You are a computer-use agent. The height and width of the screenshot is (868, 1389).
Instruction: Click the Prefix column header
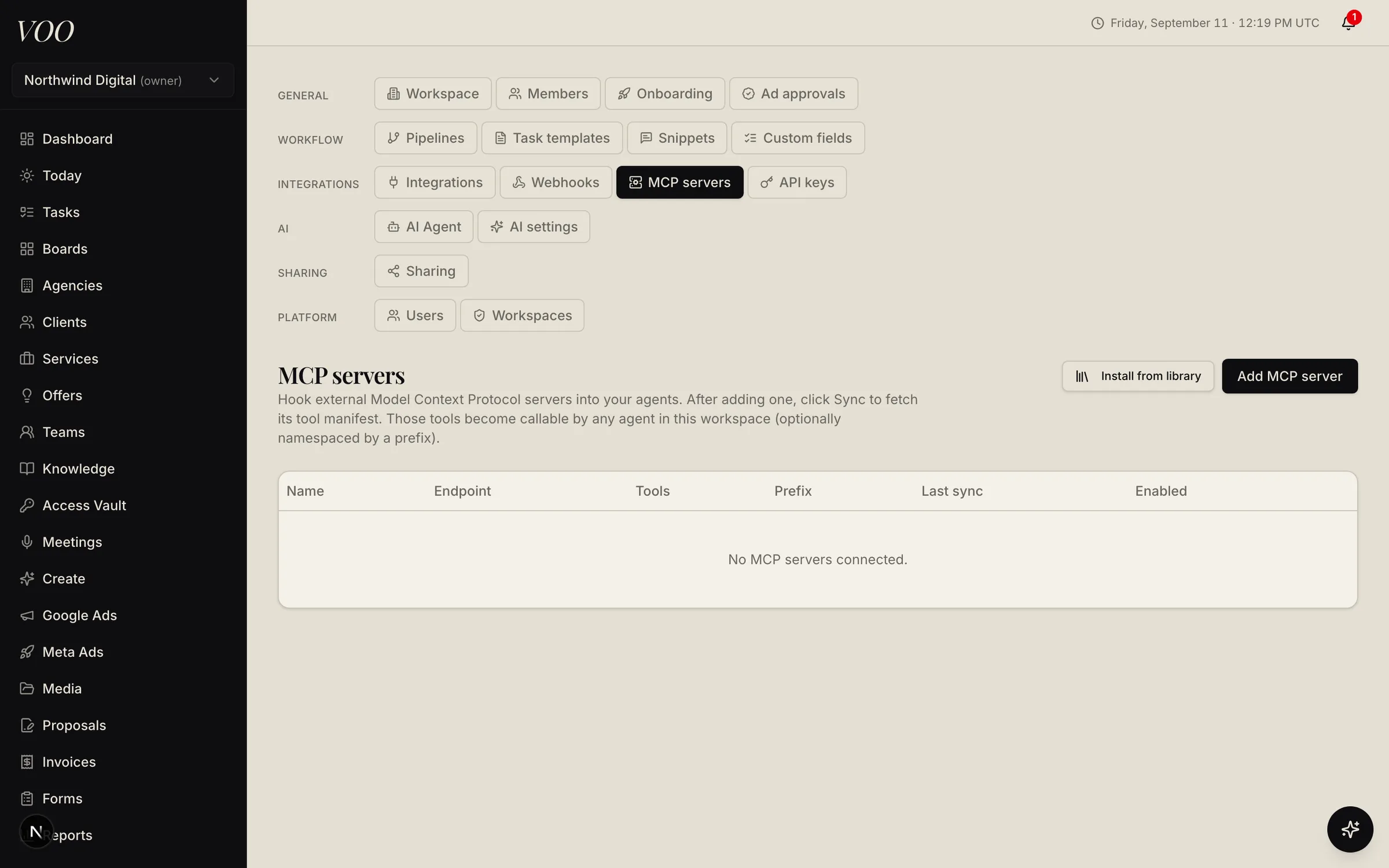point(793,491)
